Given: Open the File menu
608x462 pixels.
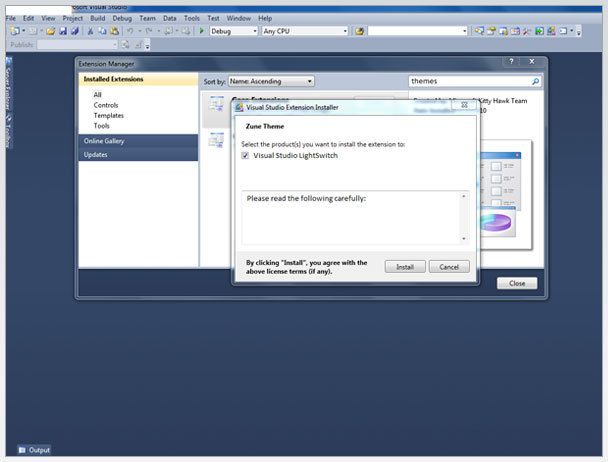Looking at the screenshot, I should coord(11,18).
